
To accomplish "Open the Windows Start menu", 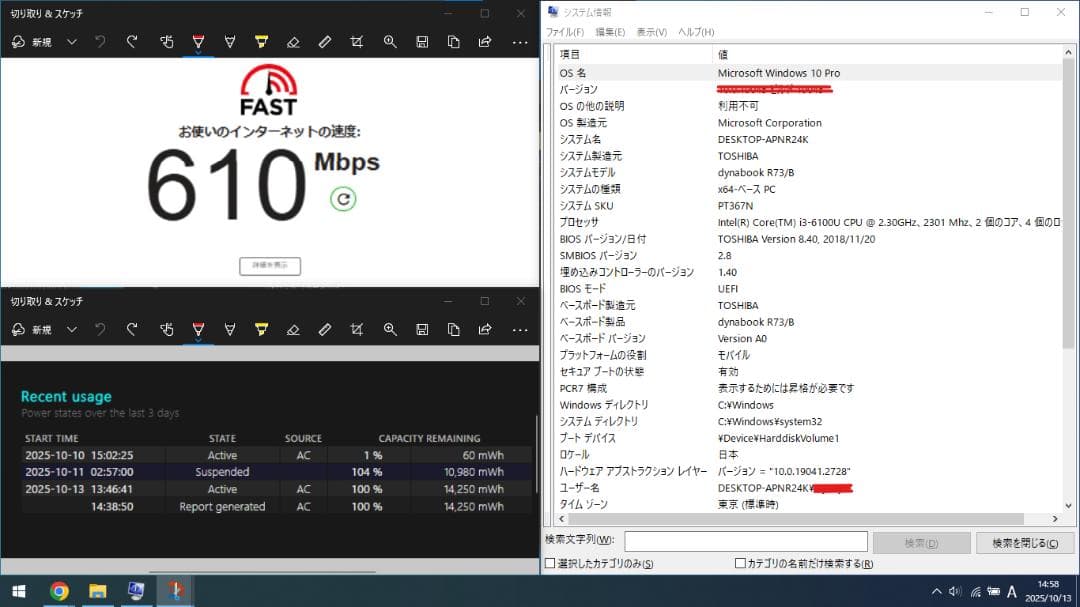I will tap(19, 591).
